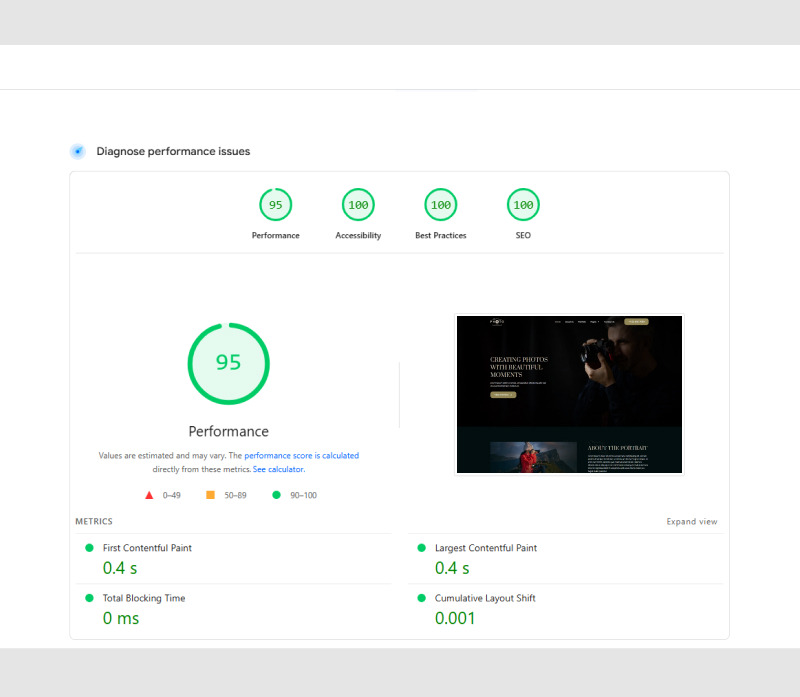Open the See calculator link
This screenshot has height=697, width=800.
278,469
